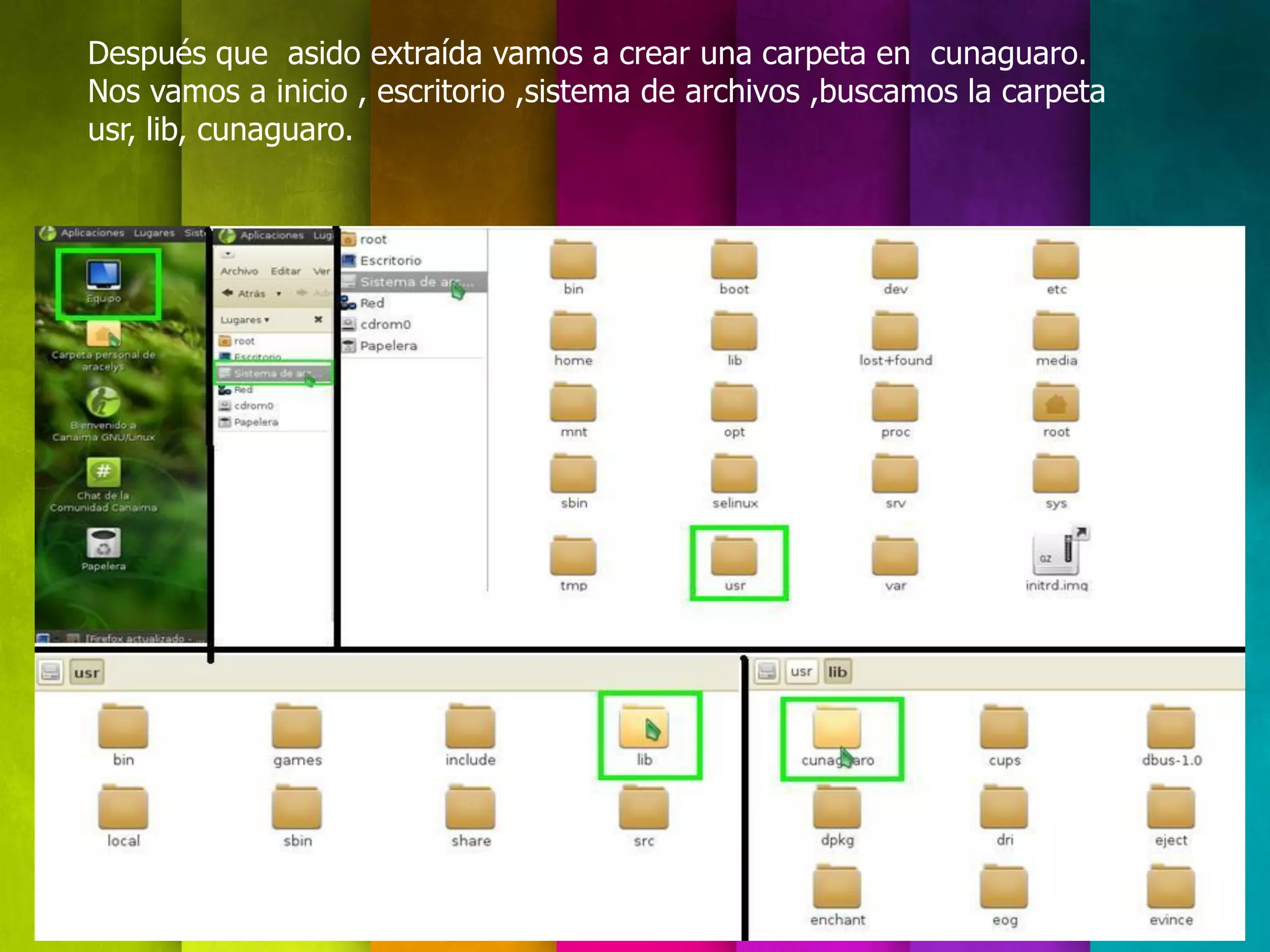The image size is (1270, 952).
Task: Open the enchant folder
Action: coord(837,896)
